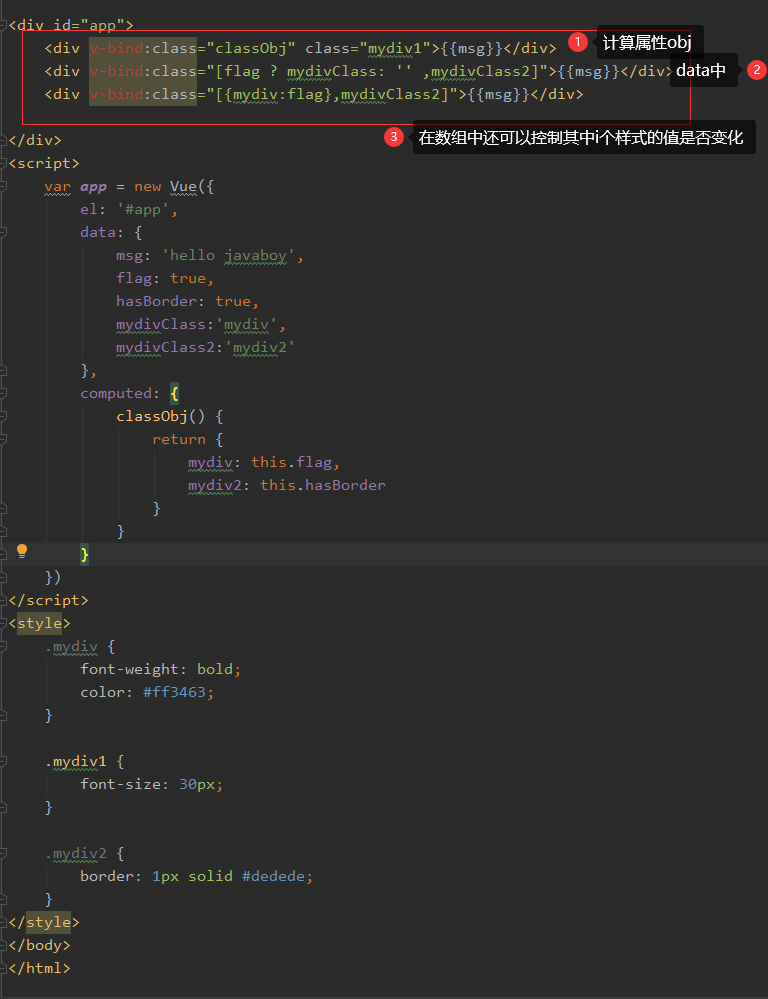The width and height of the screenshot is (768, 999).
Task: Click "this.hasBorder" in the return object
Action: [x=322, y=485]
